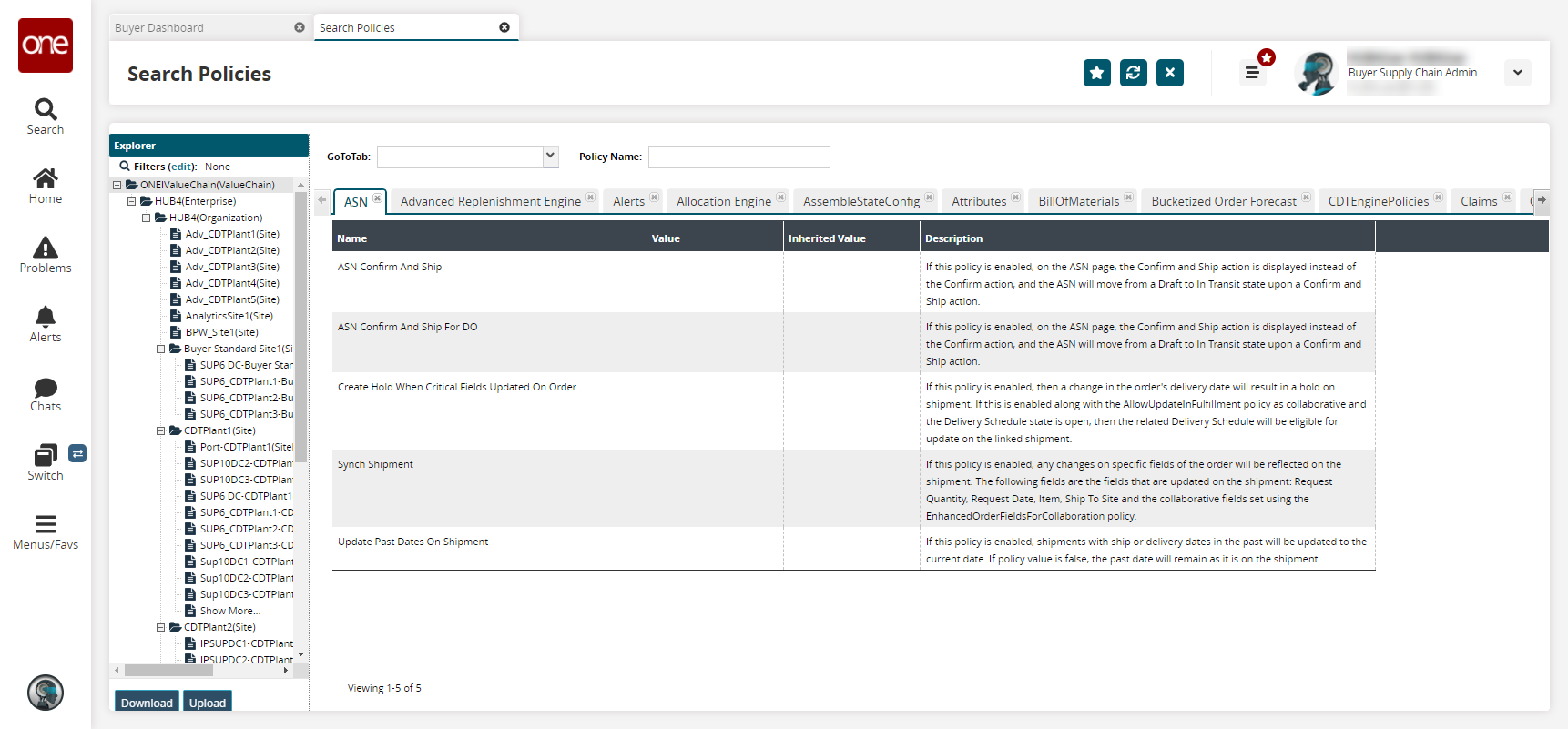Collapse the ONEIValueChain tree node
This screenshot has width=1568, height=729.
[x=117, y=185]
